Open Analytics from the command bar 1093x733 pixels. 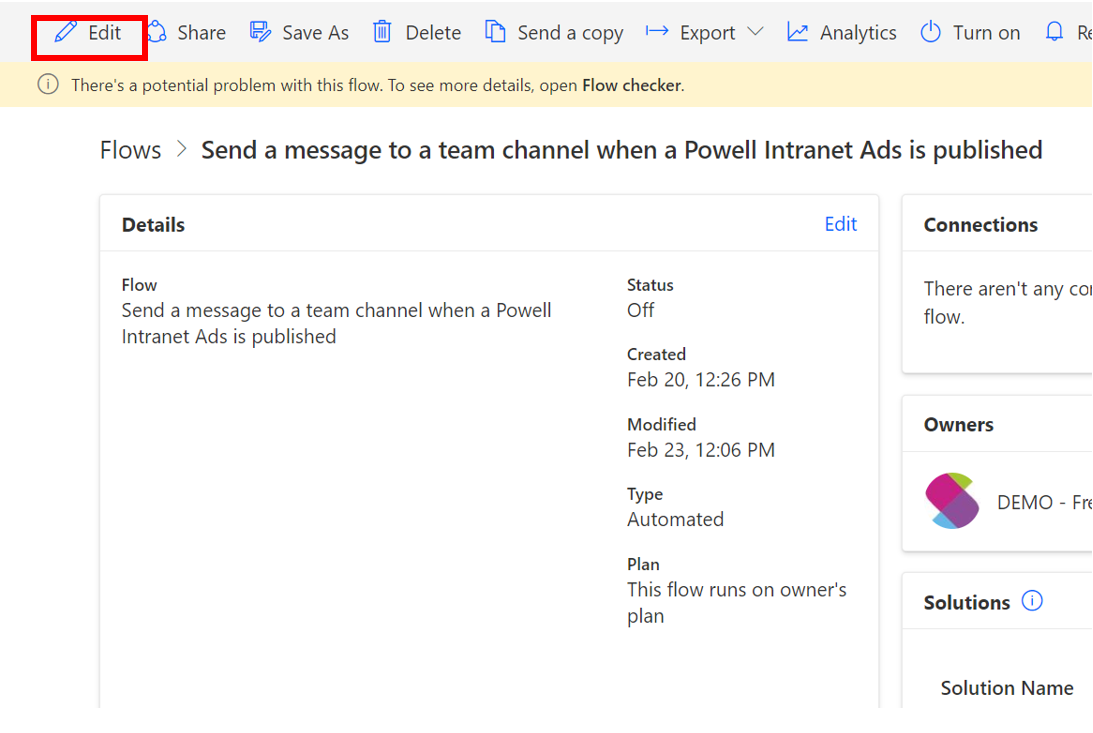841,33
